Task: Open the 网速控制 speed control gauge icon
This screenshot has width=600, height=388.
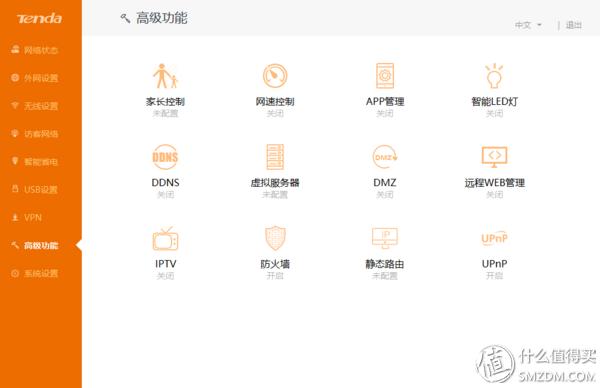Action: coord(275,76)
